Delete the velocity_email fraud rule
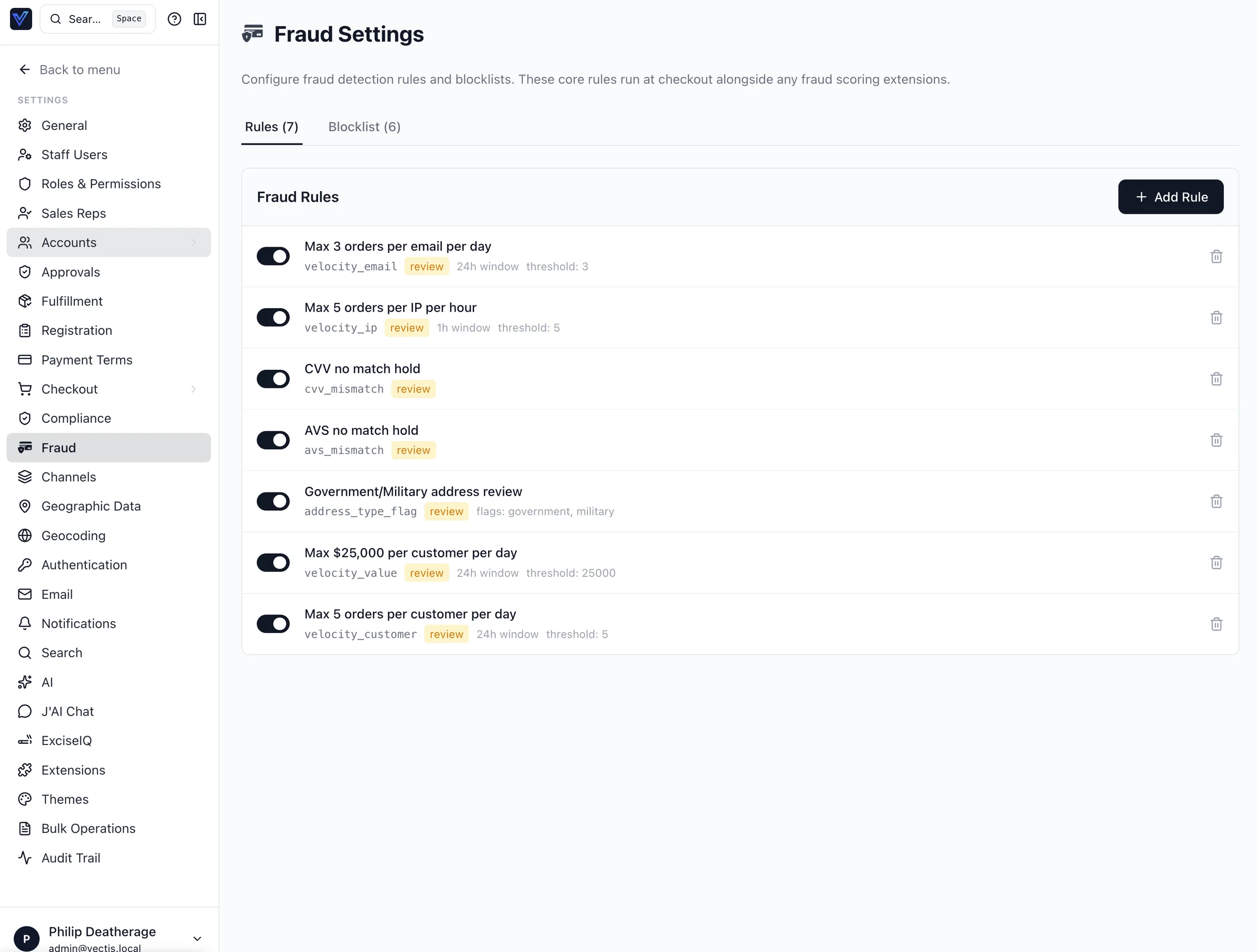This screenshot has height=952, width=1258. point(1216,256)
